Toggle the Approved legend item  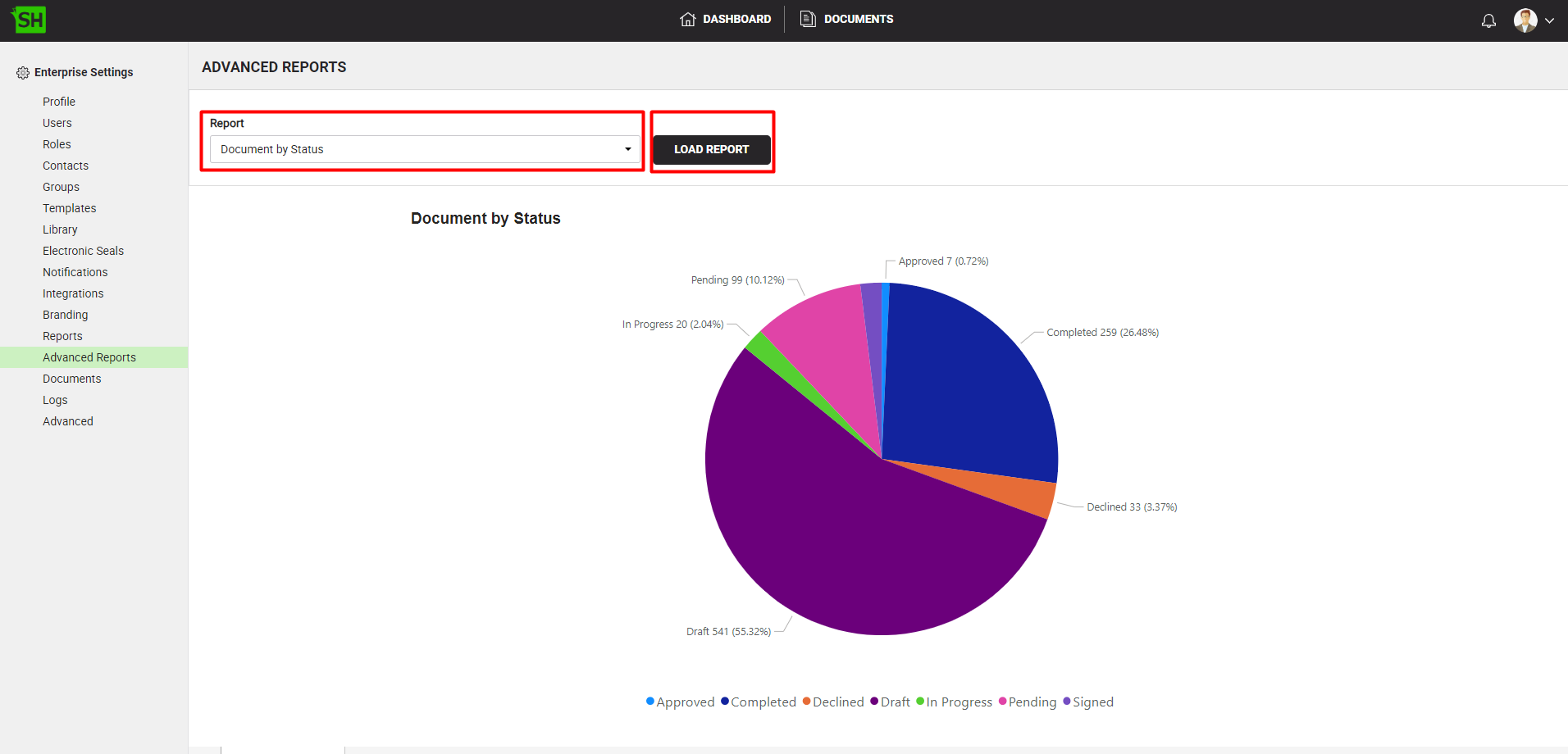[x=680, y=702]
